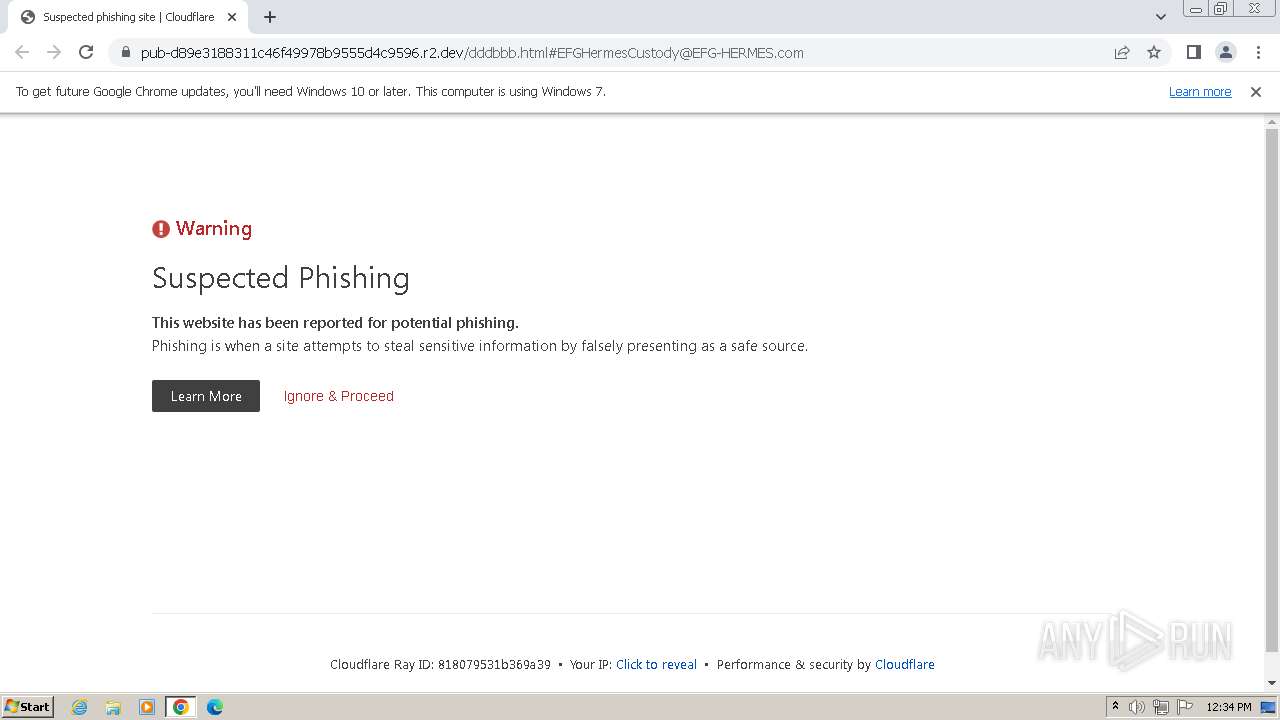The image size is (1280, 720).
Task: Open the Chrome profile avatar
Action: tap(1225, 53)
